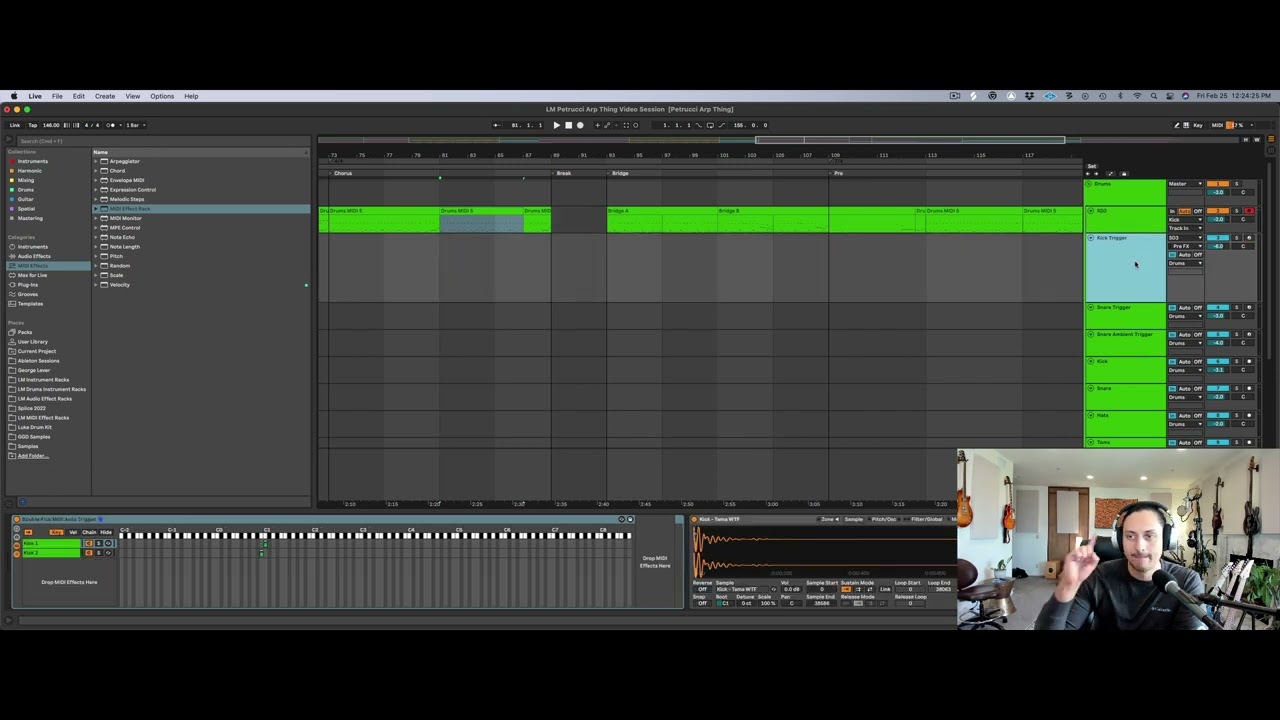Select the Guitar collection
The width and height of the screenshot is (1280, 720).
[25, 199]
